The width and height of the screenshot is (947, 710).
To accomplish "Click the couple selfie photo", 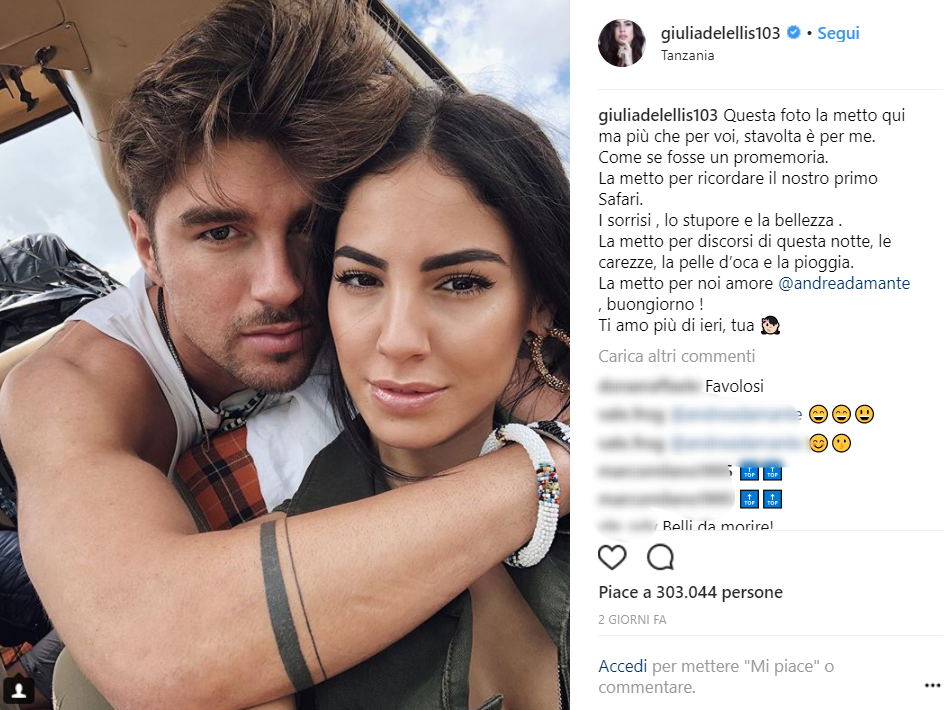I will point(285,355).
